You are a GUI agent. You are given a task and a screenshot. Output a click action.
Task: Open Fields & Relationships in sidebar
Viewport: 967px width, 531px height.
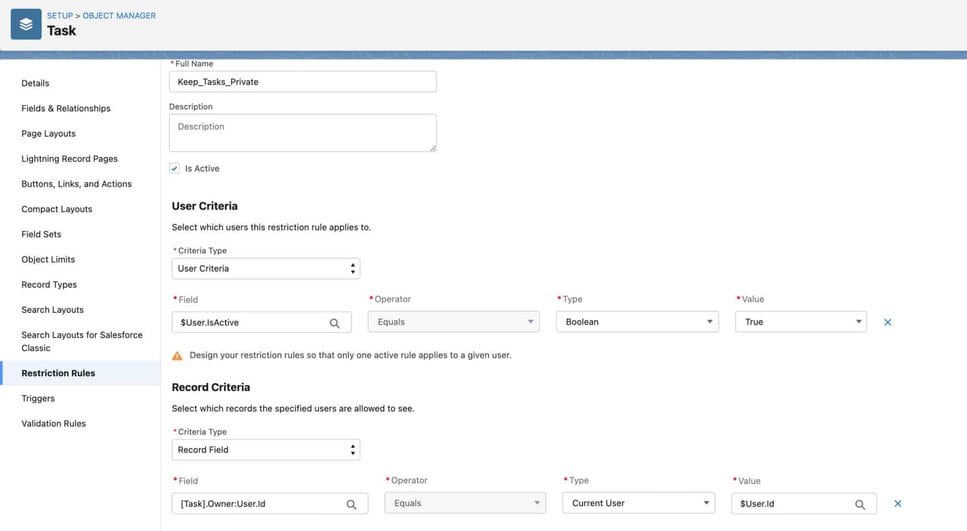coord(66,108)
